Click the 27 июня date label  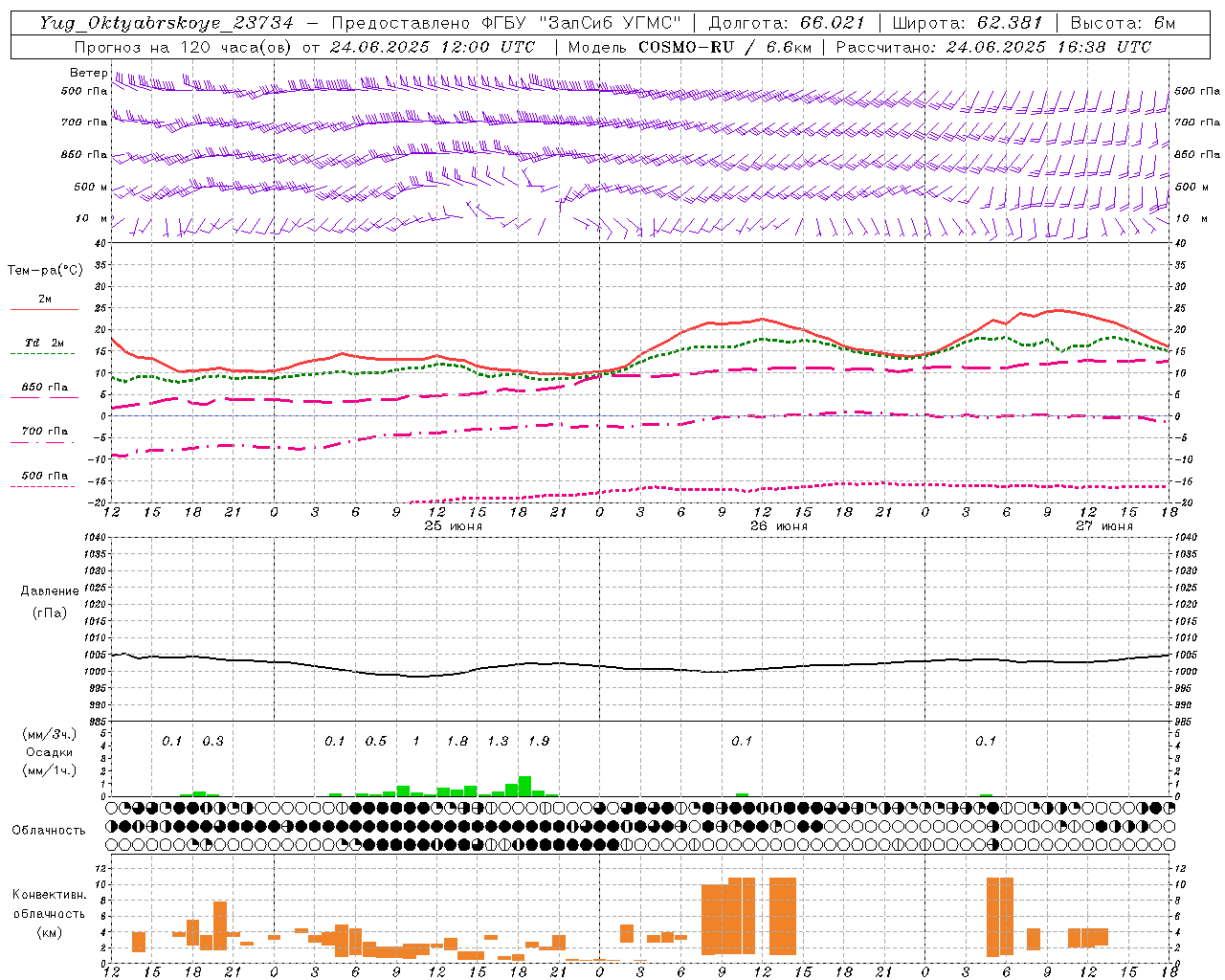coord(1103,525)
